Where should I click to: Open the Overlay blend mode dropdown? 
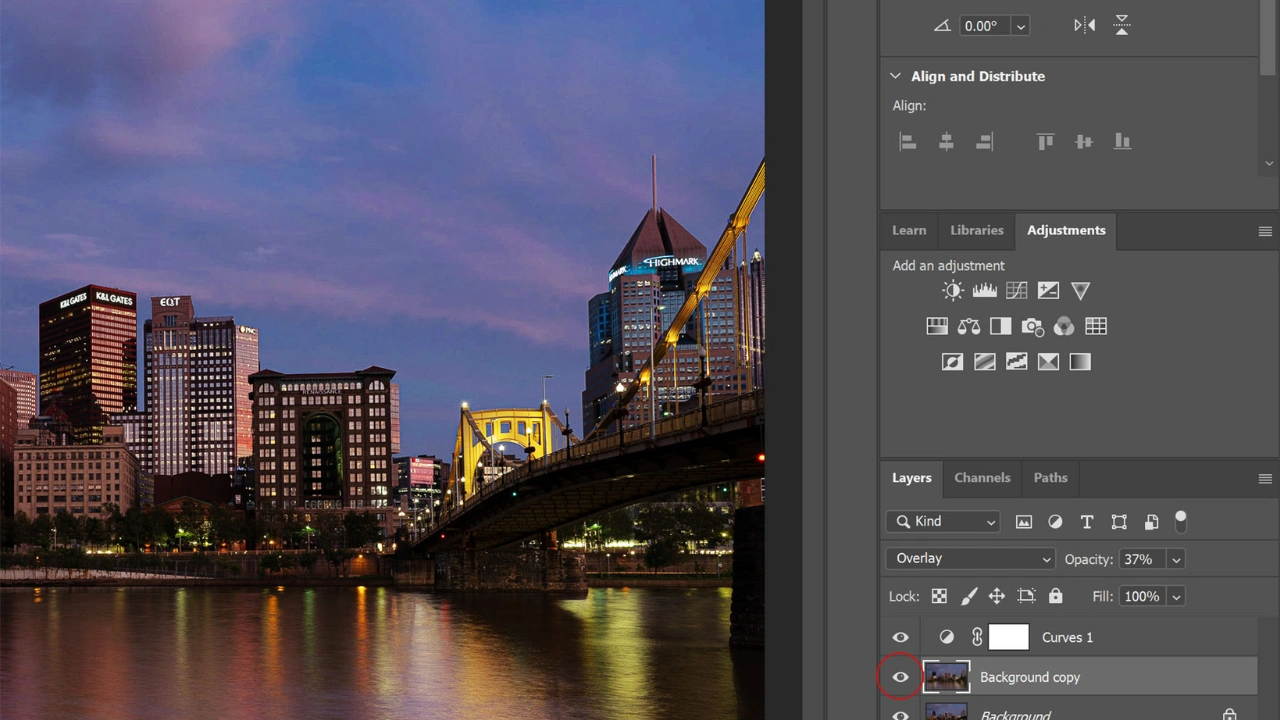[970, 559]
